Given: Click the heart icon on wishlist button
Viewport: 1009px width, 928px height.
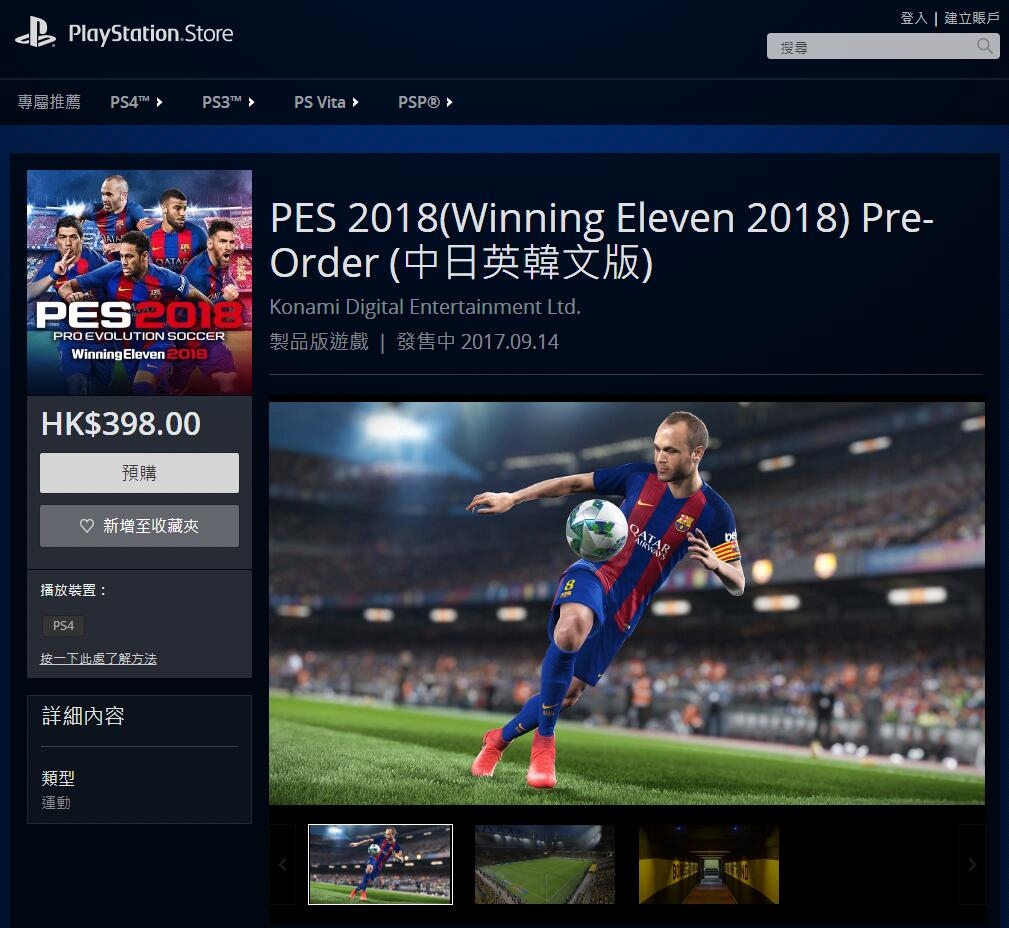Looking at the screenshot, I should coord(87,526).
